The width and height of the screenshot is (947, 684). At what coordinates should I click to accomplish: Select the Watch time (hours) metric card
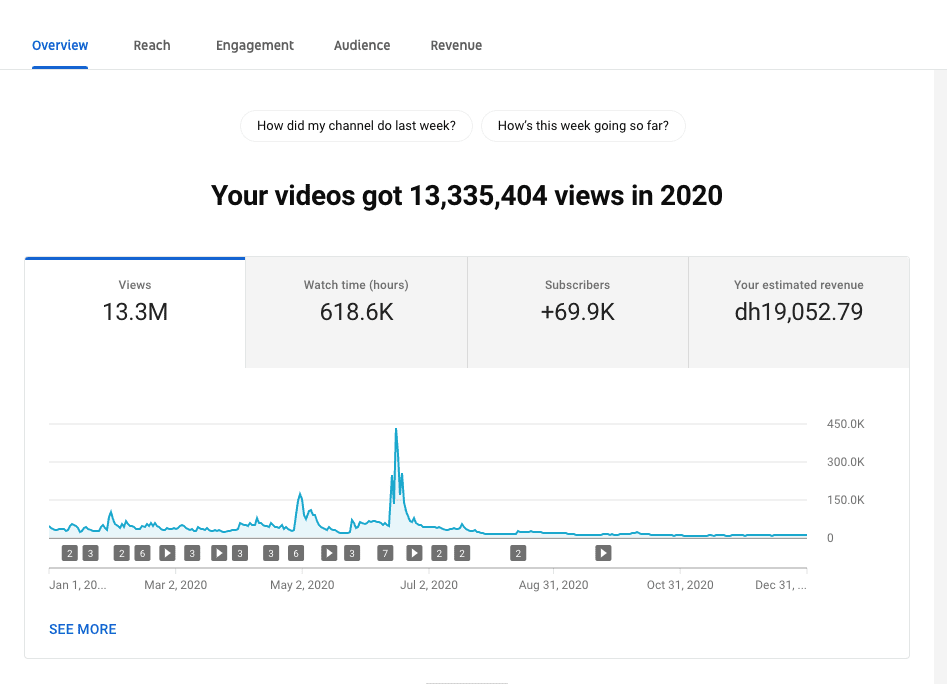pos(356,312)
